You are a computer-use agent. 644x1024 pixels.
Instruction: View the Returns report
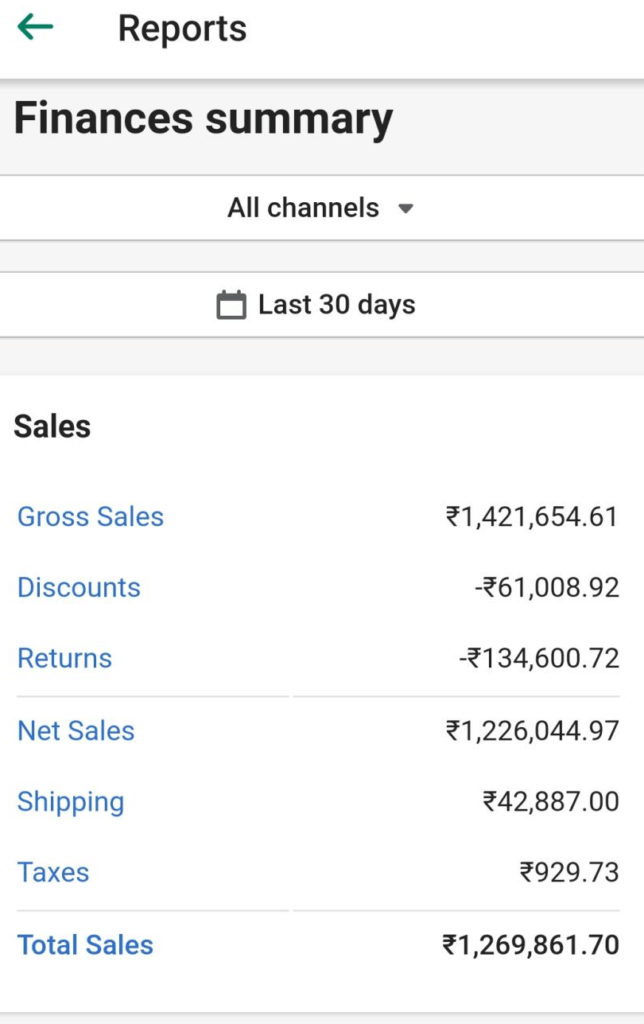(65, 659)
